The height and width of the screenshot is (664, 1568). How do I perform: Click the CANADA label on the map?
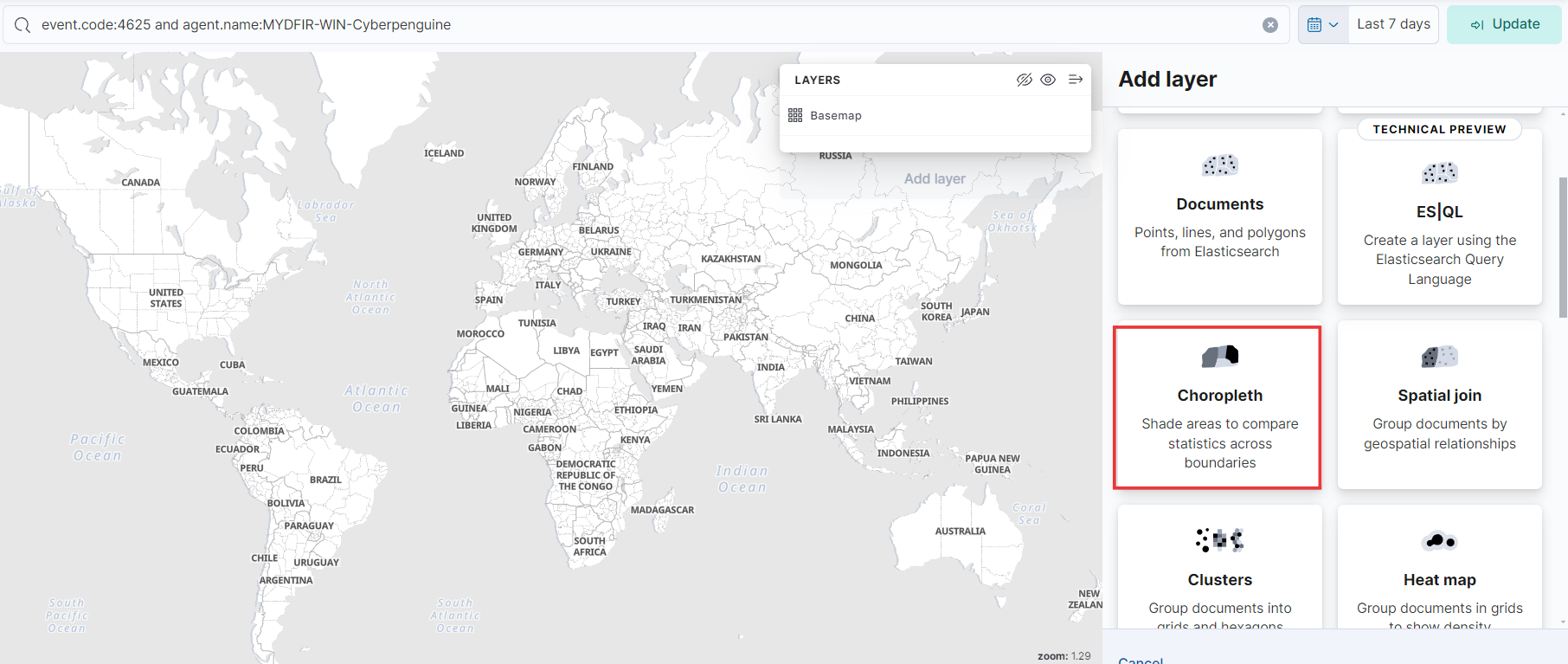140,183
